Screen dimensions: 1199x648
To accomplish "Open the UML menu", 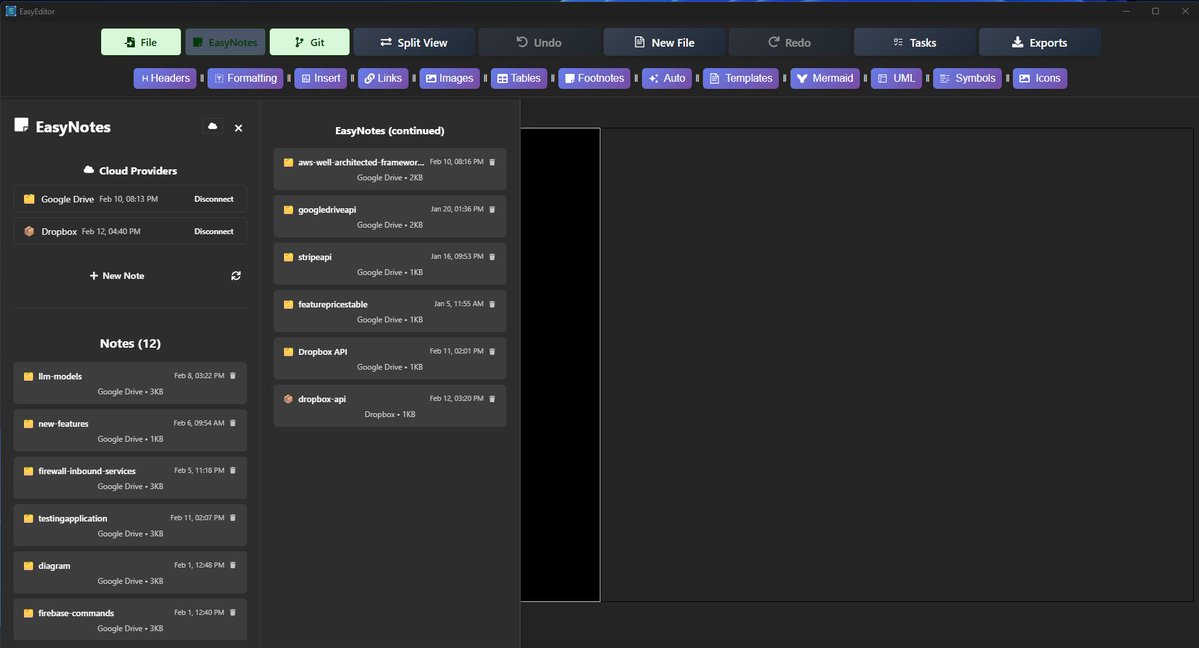I will tap(896, 78).
